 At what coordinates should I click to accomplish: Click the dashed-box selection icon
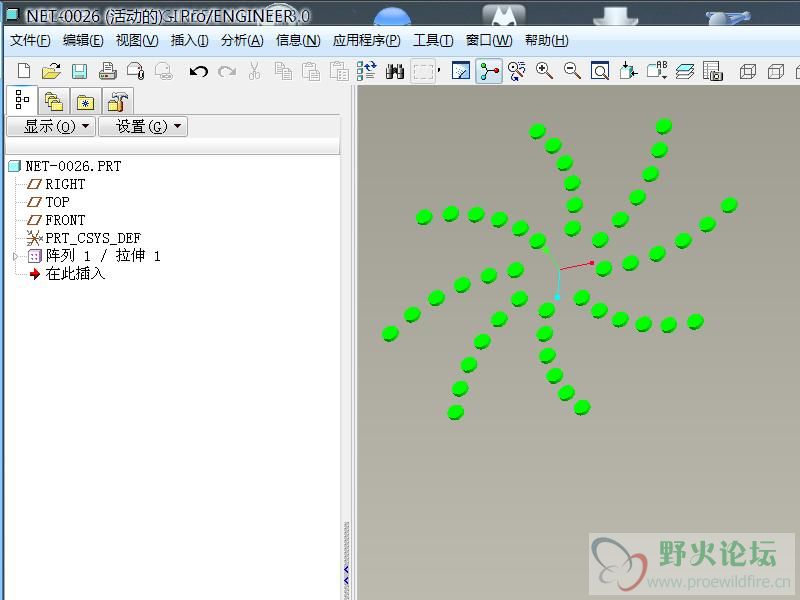(423, 71)
